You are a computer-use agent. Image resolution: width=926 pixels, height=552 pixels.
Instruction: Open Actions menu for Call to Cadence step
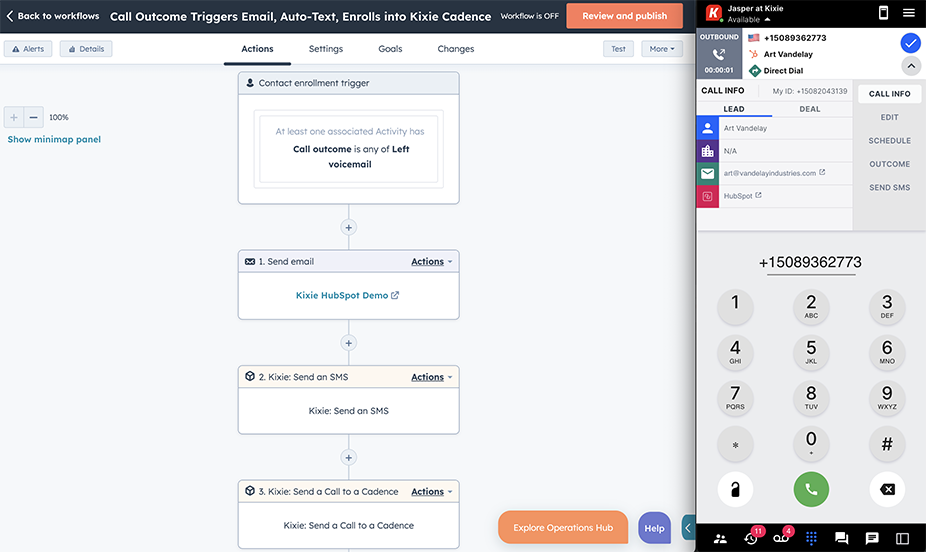click(x=431, y=492)
